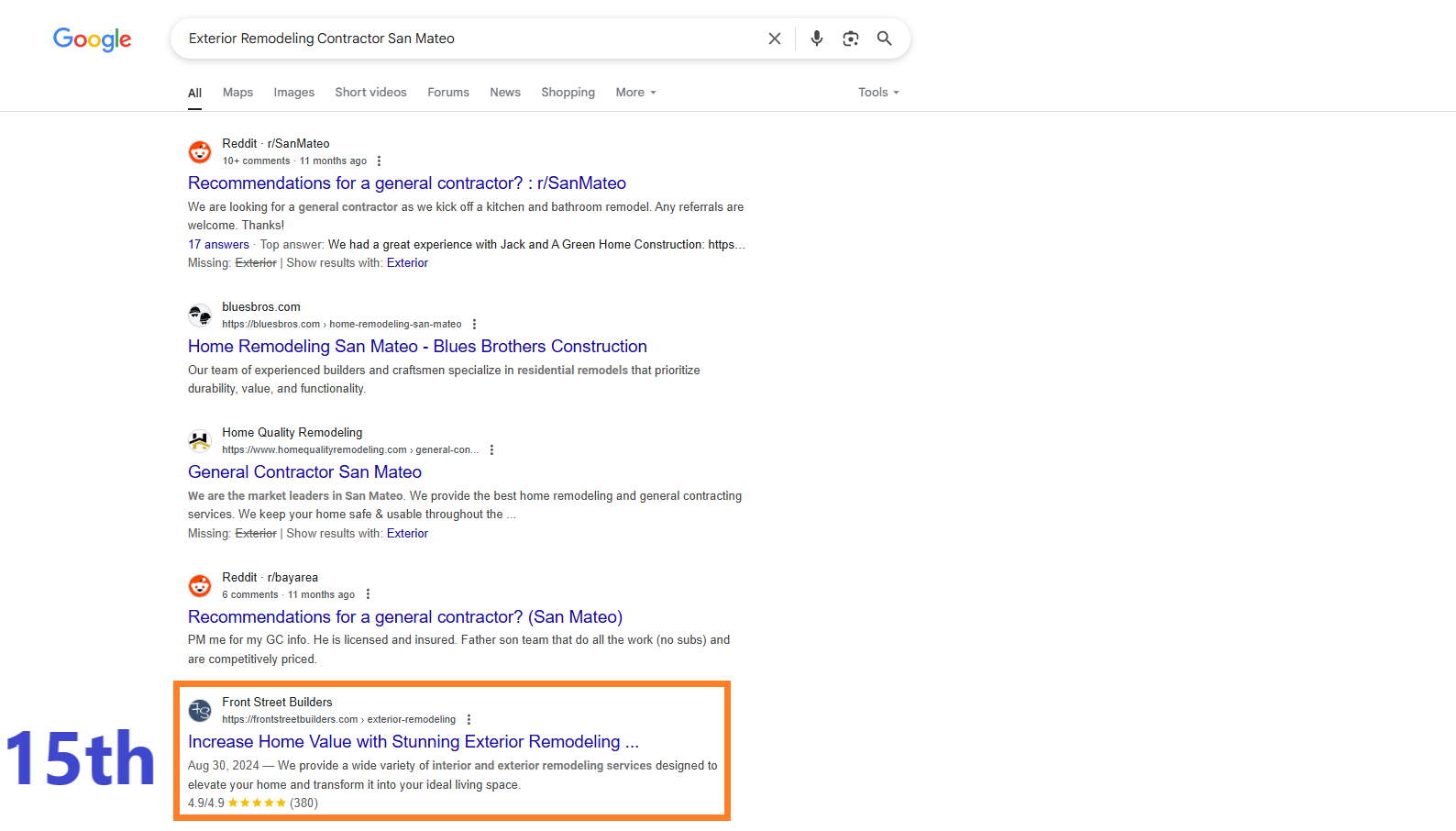Click 'Reddit · r/SanMateo' source name
1456x831 pixels.
276,144
